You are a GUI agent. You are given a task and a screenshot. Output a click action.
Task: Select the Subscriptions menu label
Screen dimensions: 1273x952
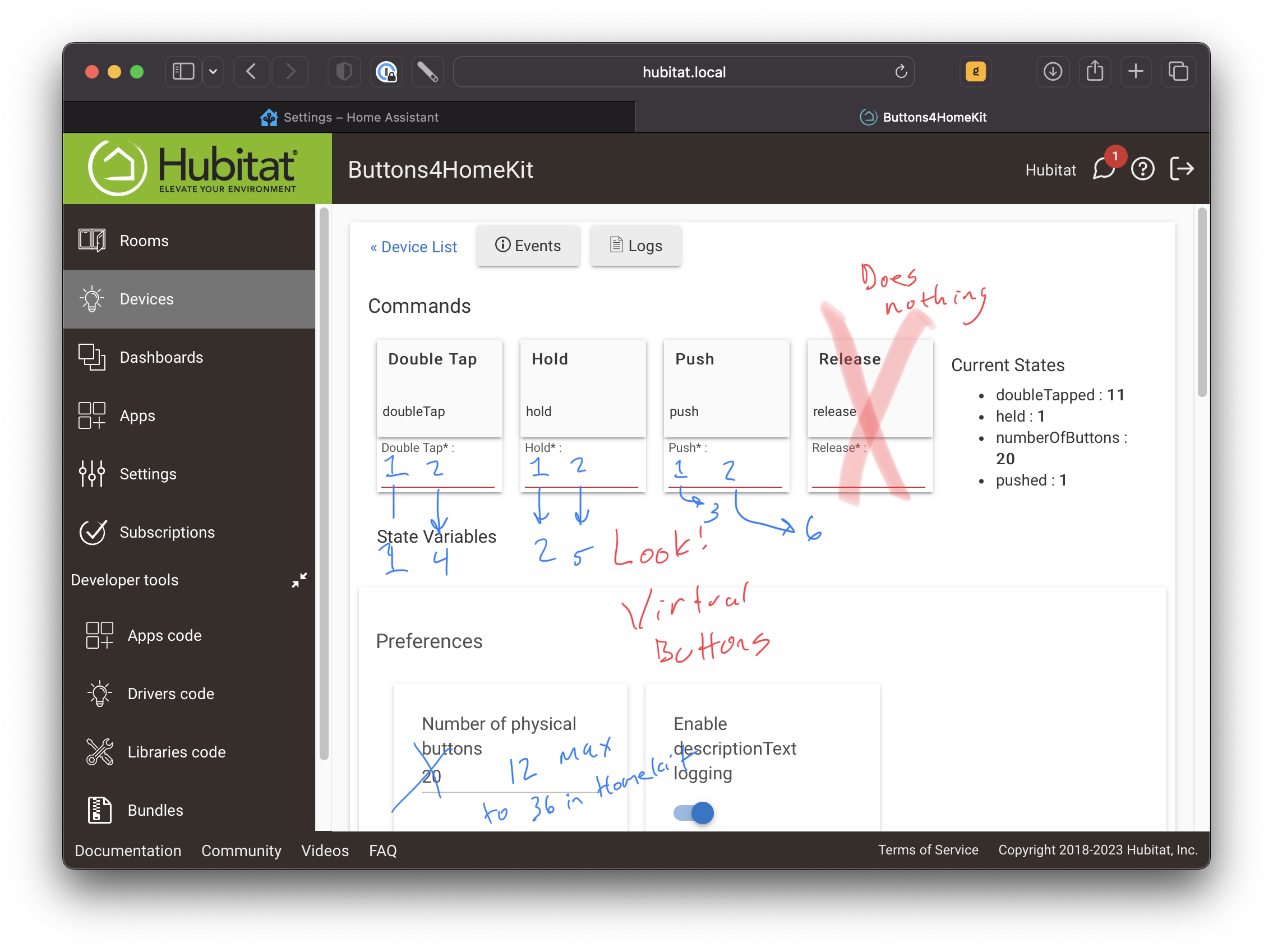coord(168,532)
